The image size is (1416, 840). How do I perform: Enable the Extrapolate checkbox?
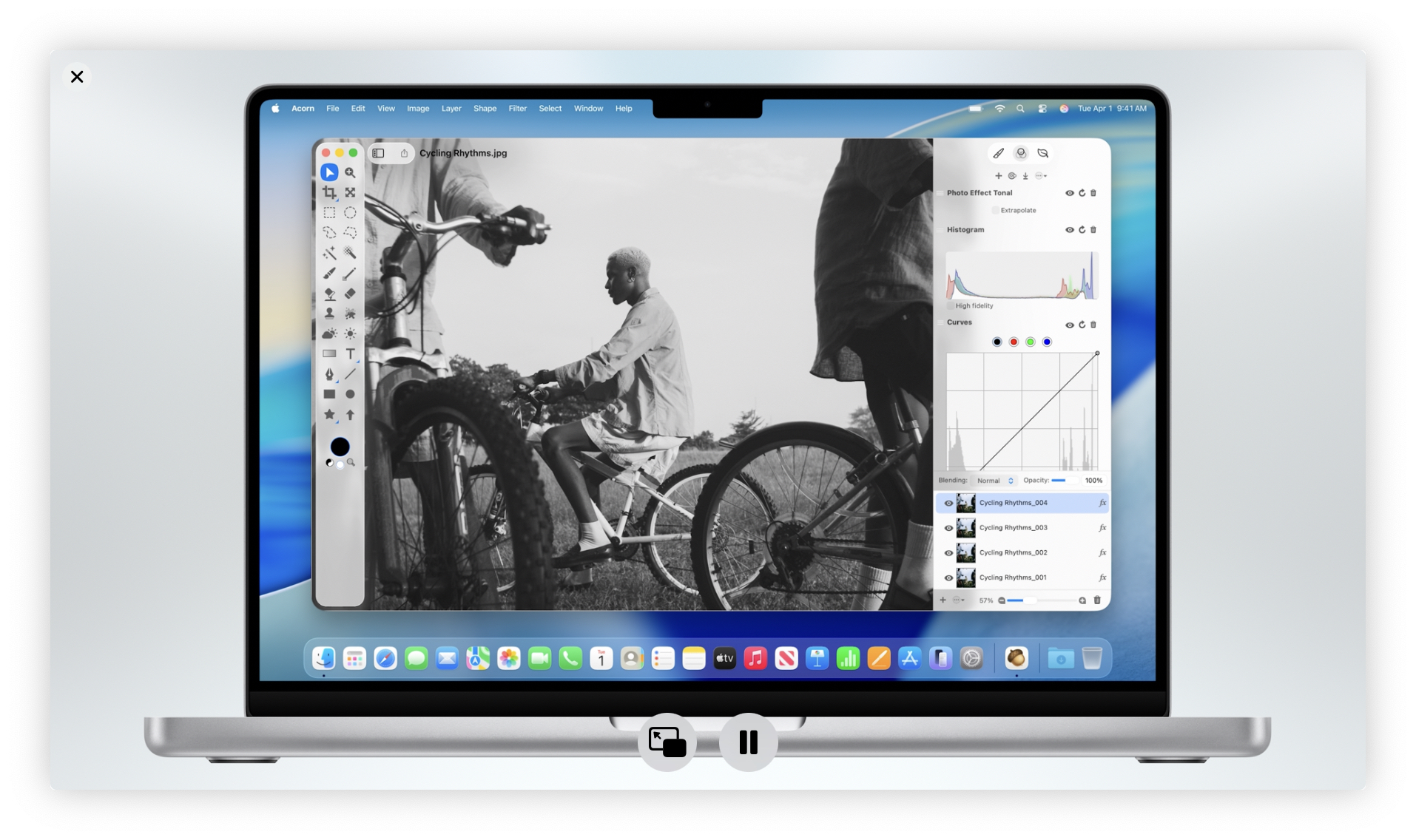pyautogui.click(x=995, y=211)
